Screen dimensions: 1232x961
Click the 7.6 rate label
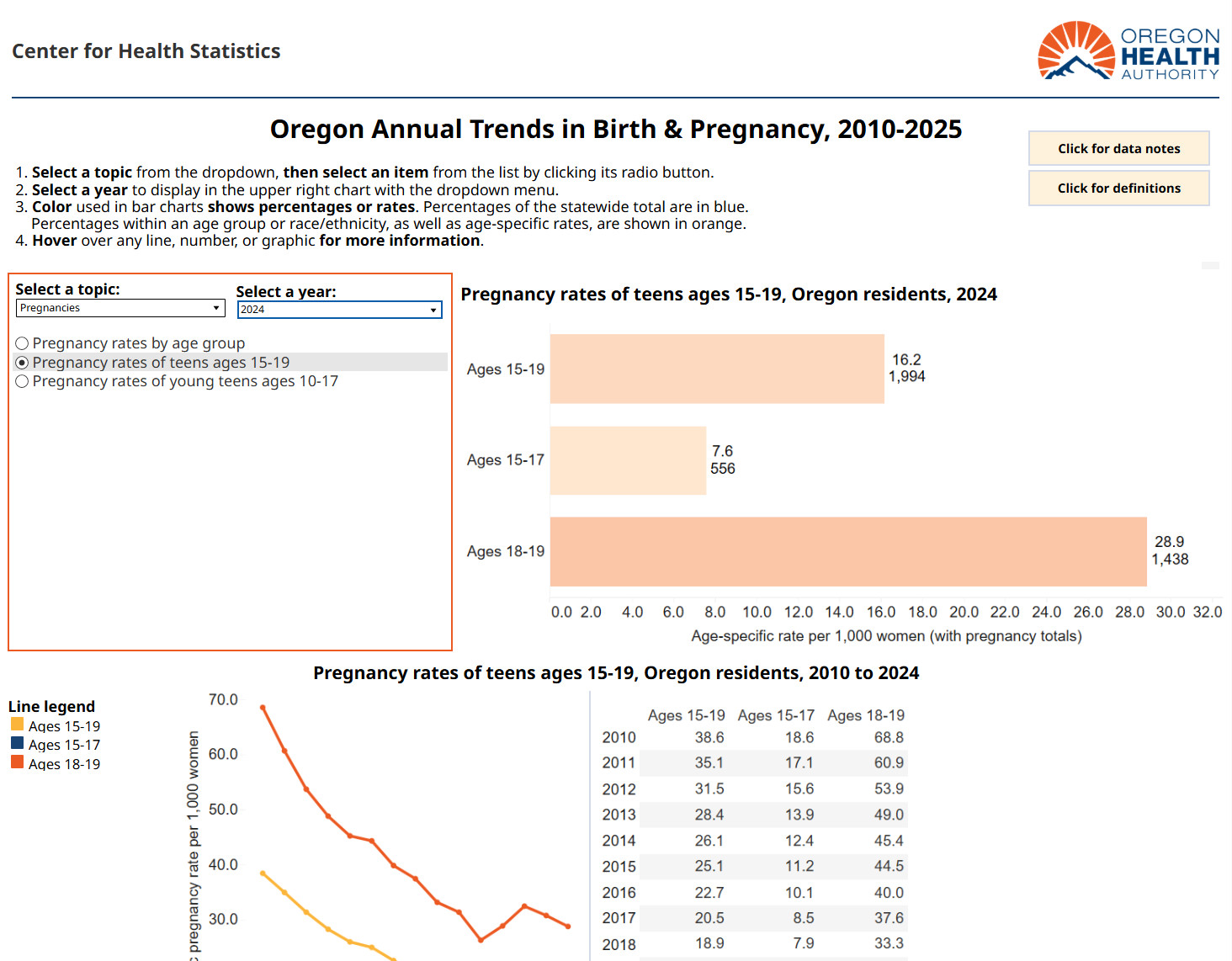tap(722, 451)
